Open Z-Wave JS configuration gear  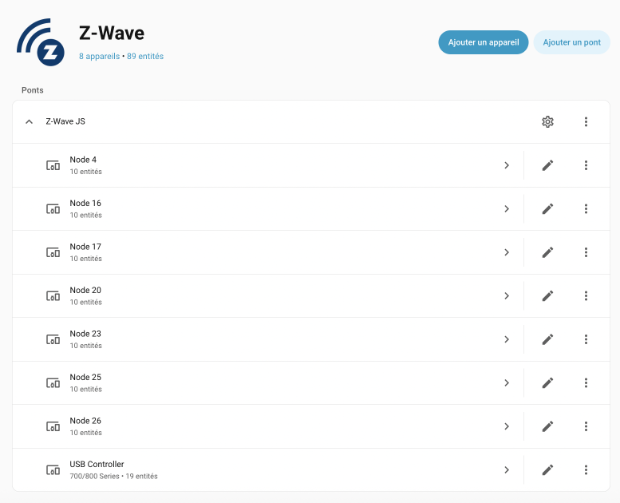(547, 122)
